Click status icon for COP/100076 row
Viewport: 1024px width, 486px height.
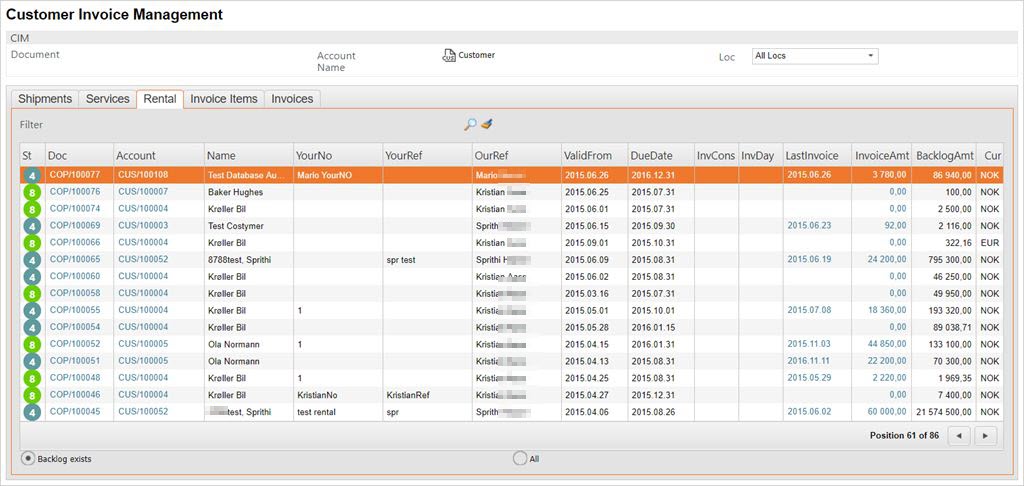pos(31,192)
